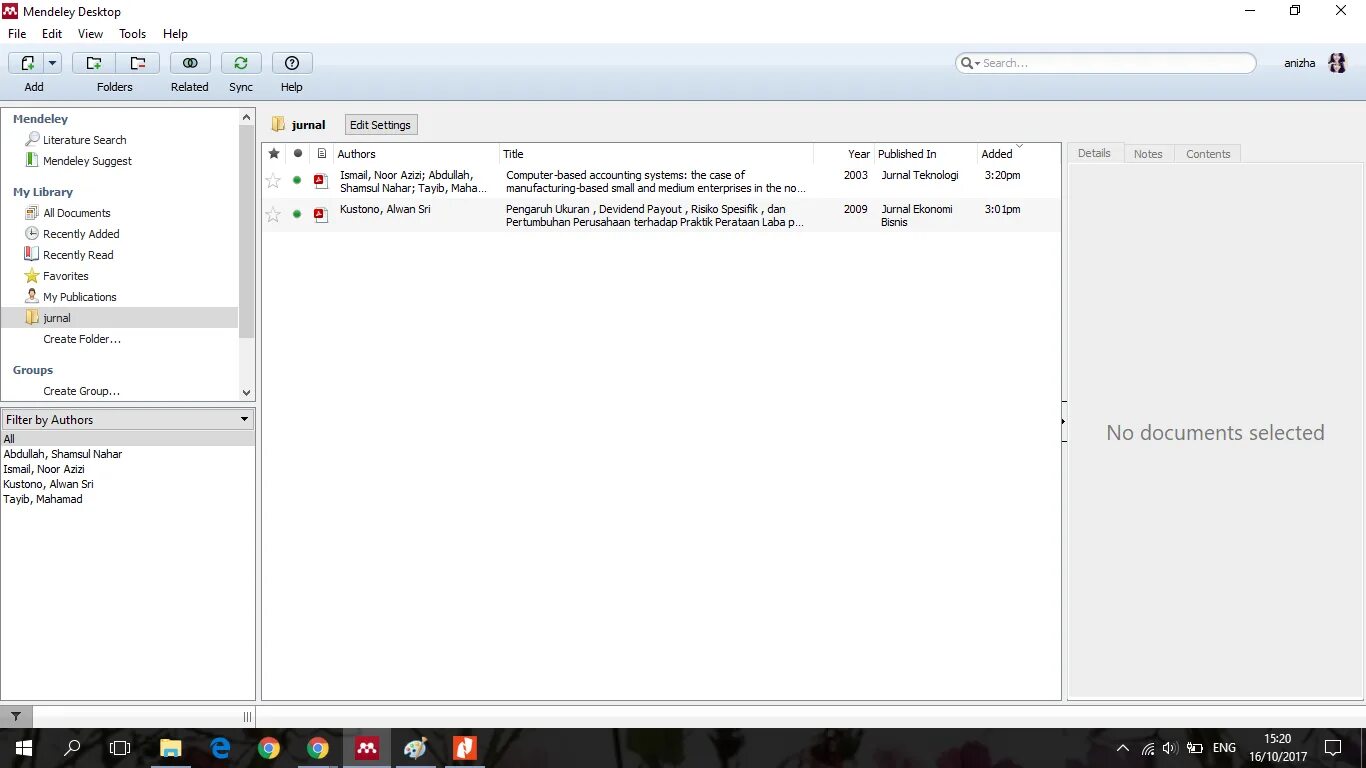Open PDF icon of Pengaruh Ukuran row
This screenshot has width=1366, height=768.
click(321, 215)
